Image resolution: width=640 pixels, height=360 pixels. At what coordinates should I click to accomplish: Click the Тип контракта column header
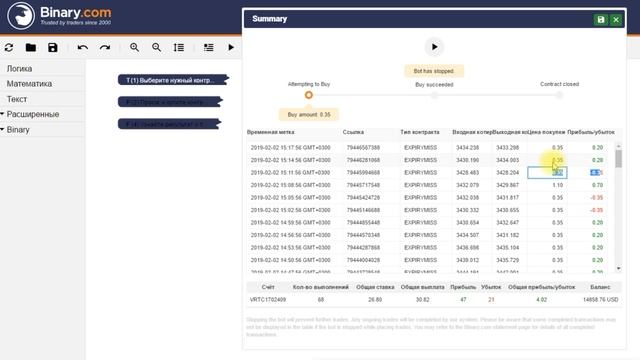pos(420,132)
